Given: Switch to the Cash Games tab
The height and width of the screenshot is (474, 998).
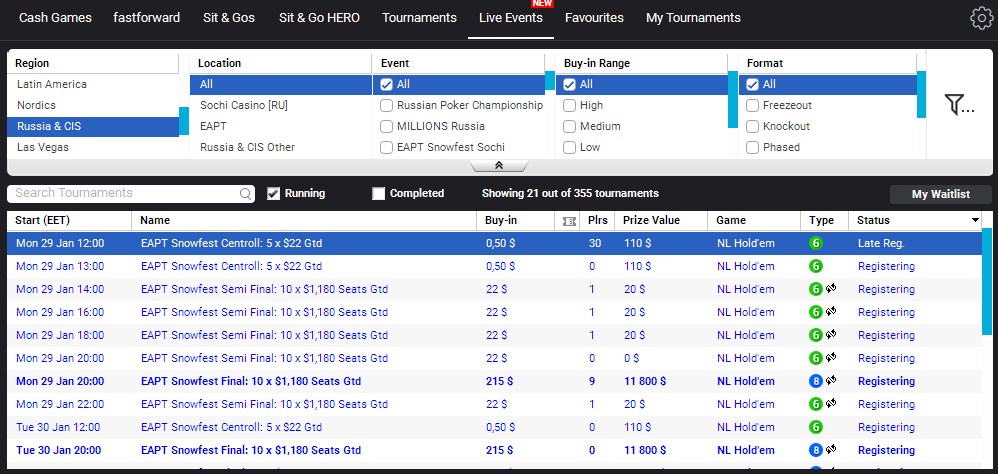Looking at the screenshot, I should [55, 18].
